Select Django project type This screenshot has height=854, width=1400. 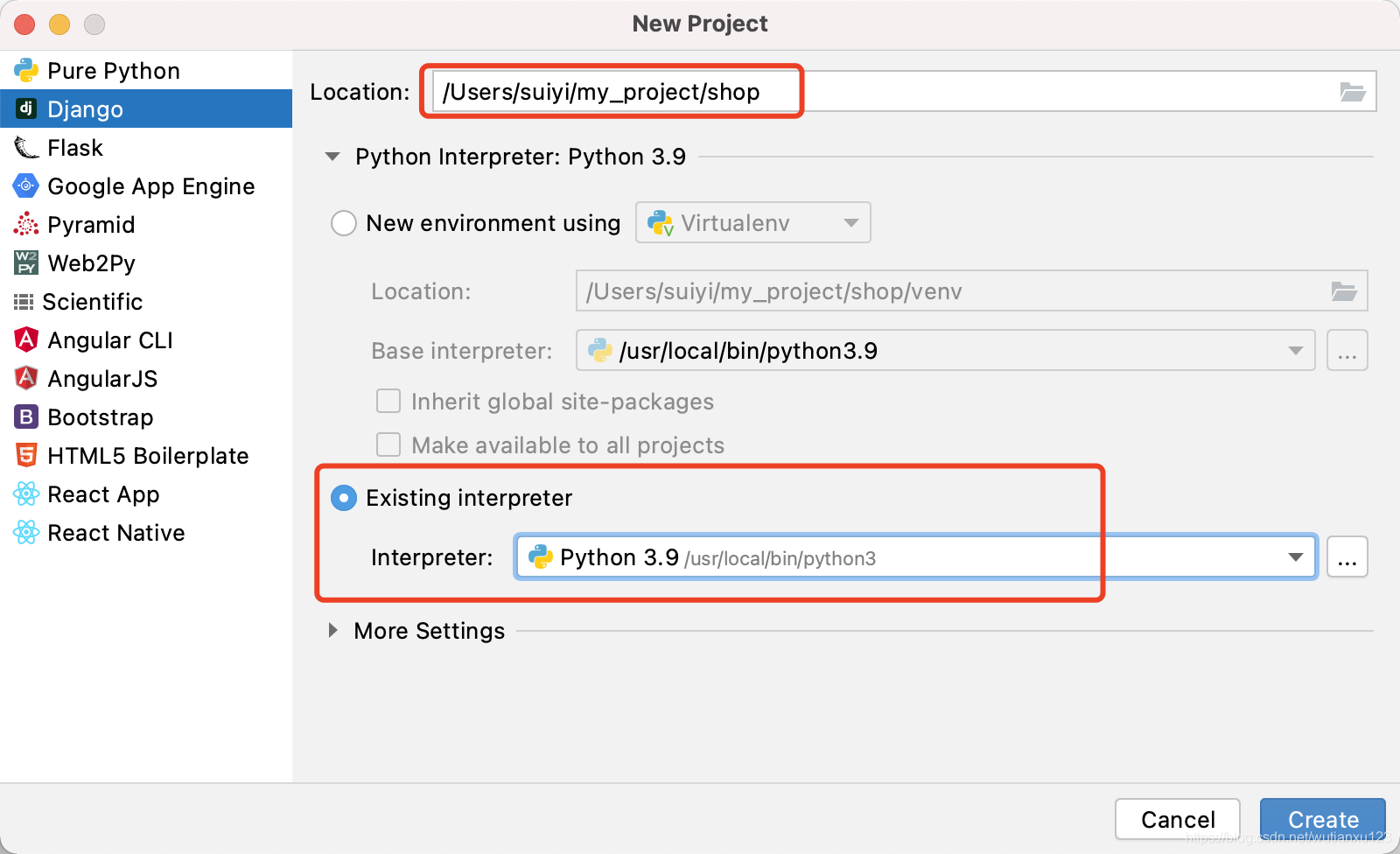point(146,108)
